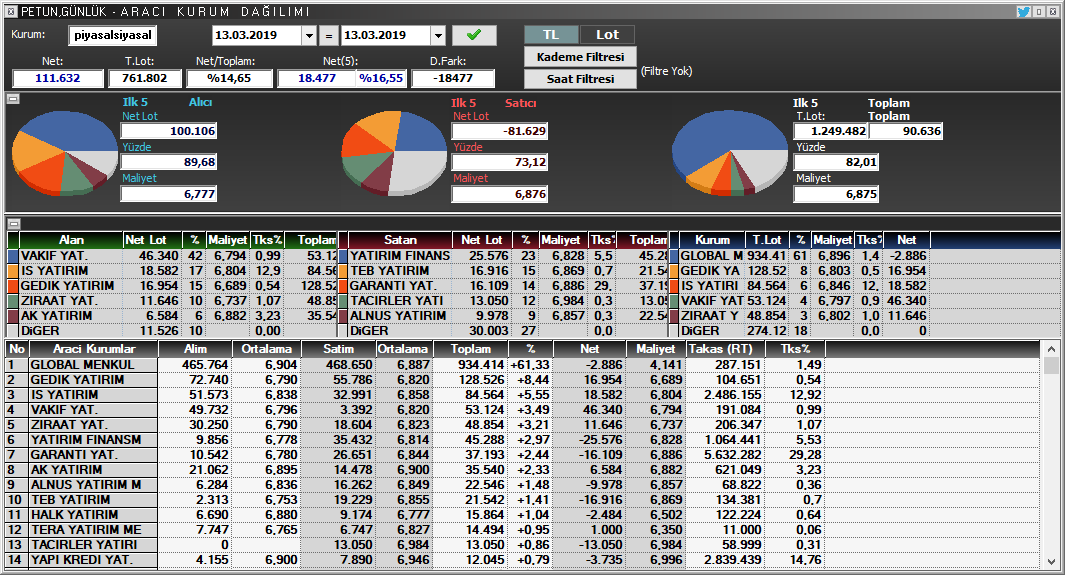Sort by Kurum header in totals table
This screenshot has width=1065, height=575.
pos(712,240)
